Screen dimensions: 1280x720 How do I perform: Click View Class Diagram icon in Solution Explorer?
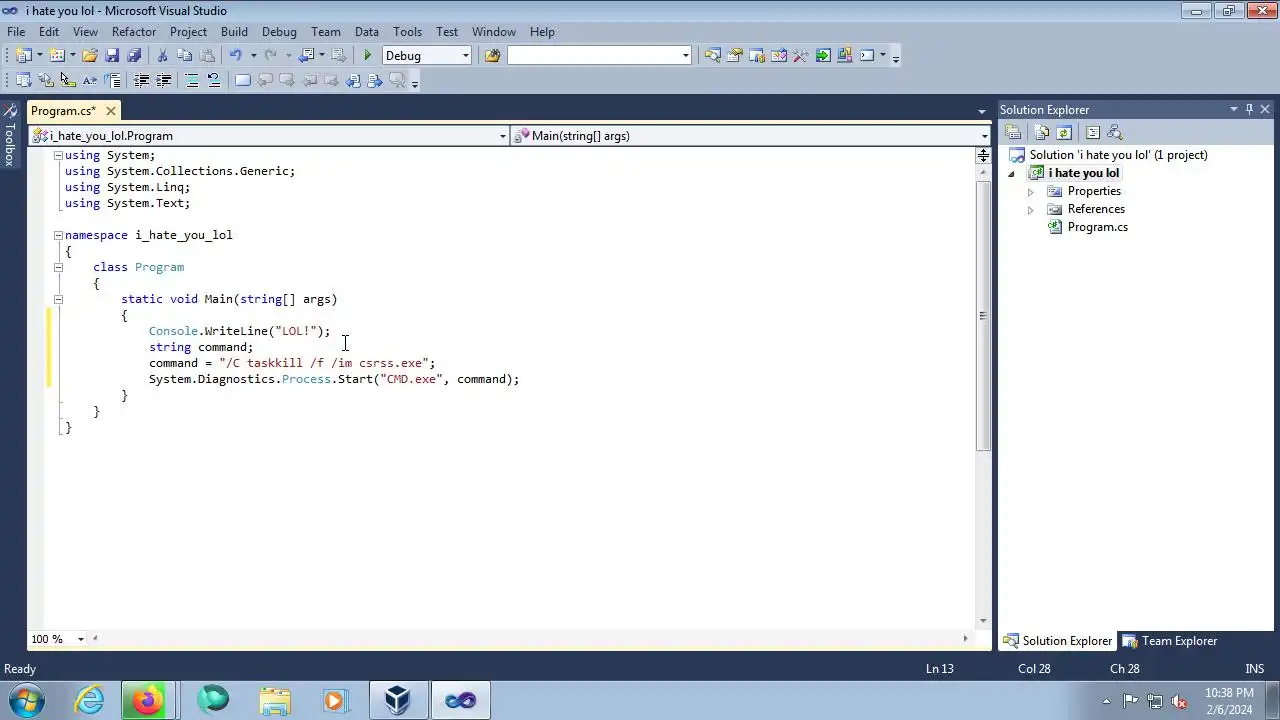(x=1115, y=133)
